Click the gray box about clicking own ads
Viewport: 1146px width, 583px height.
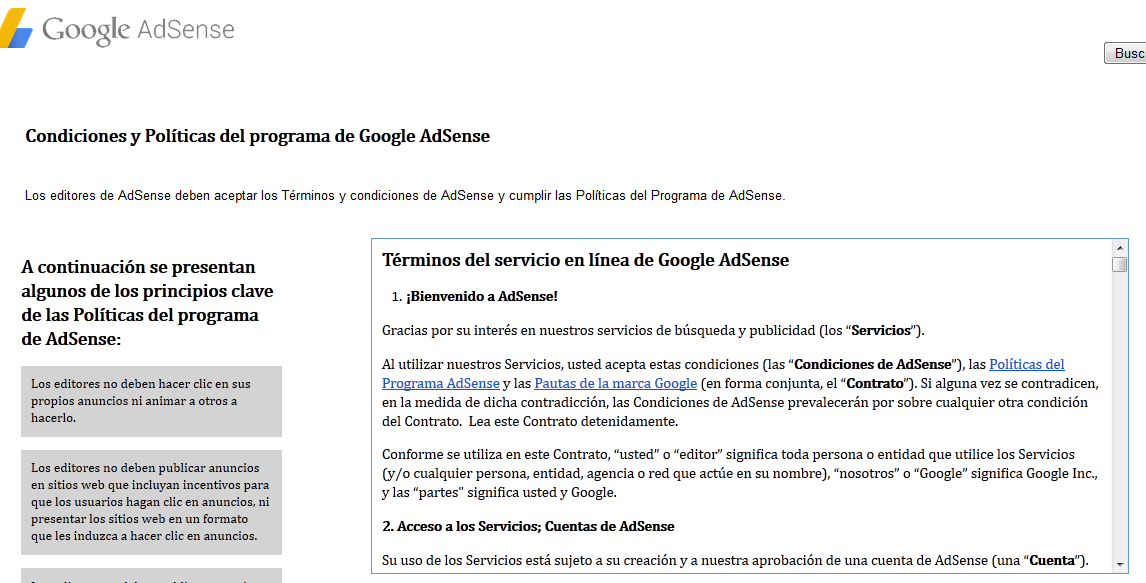151,401
